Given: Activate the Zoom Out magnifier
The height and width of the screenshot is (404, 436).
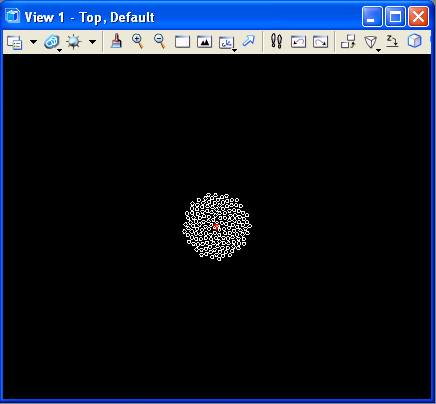Looking at the screenshot, I should (x=160, y=41).
